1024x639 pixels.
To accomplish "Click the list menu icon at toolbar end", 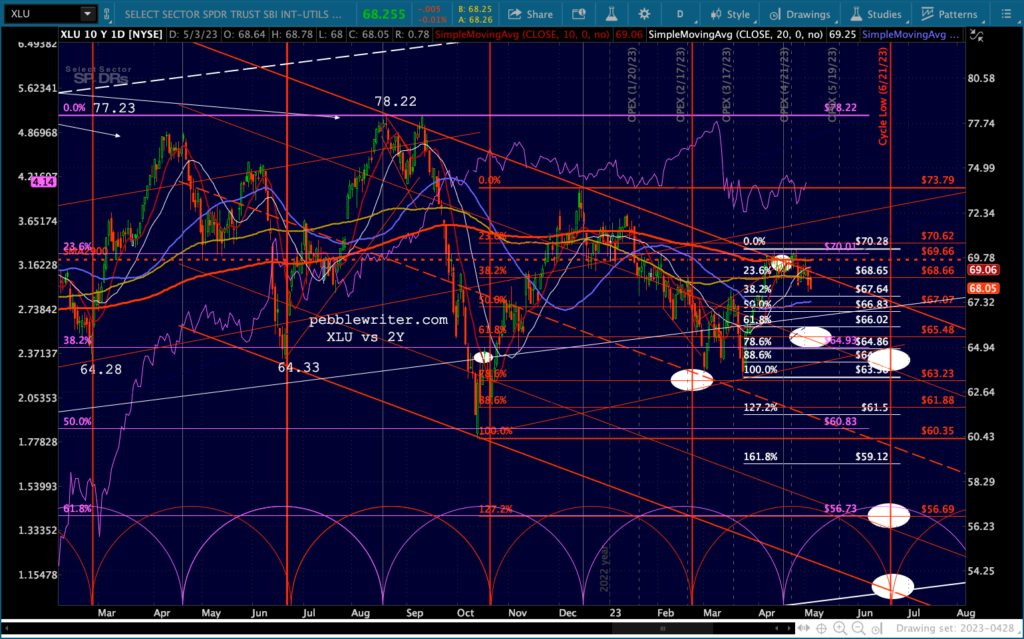I will 1006,14.
